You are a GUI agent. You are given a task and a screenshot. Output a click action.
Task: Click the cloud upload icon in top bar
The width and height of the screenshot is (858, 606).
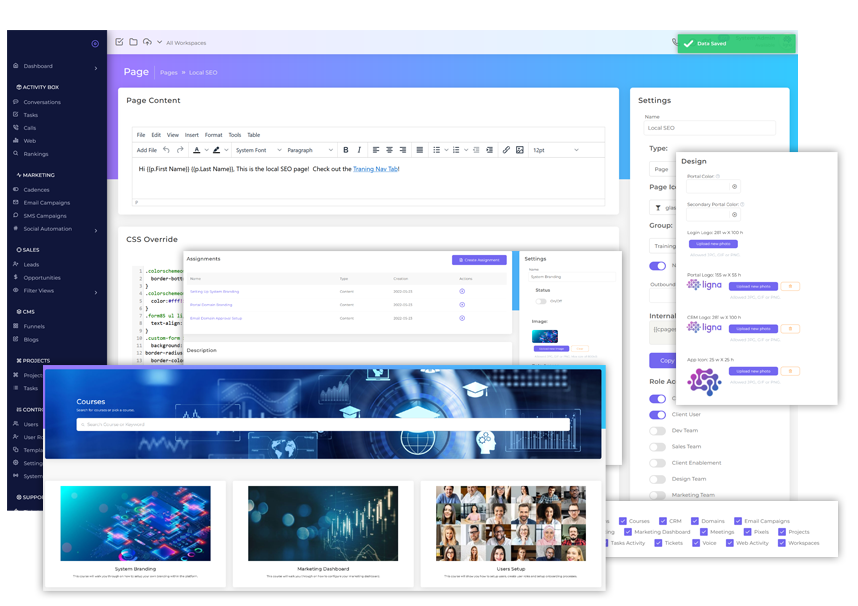[x=147, y=42]
